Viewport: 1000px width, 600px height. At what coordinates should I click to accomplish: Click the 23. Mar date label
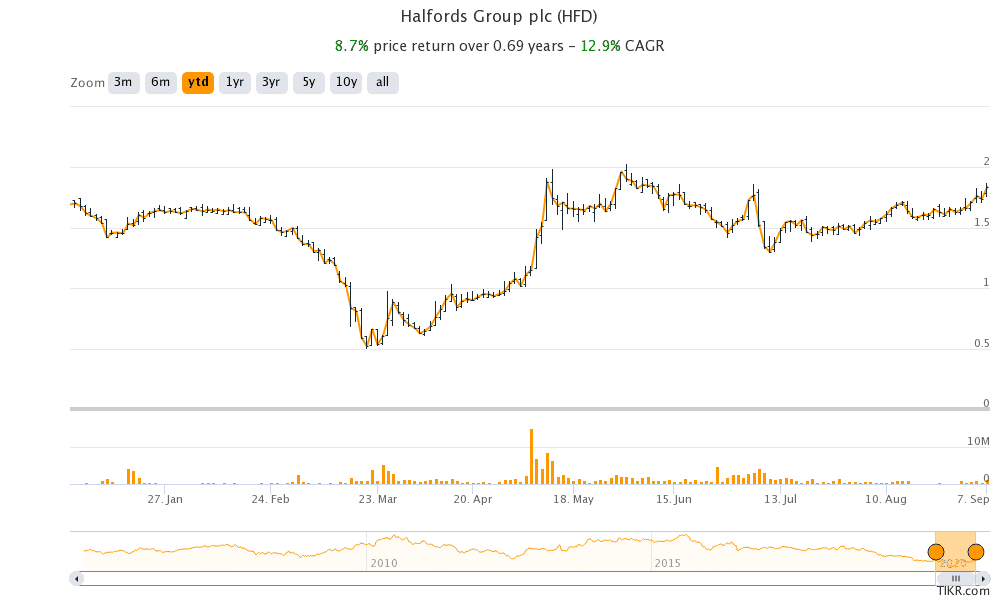coord(378,499)
